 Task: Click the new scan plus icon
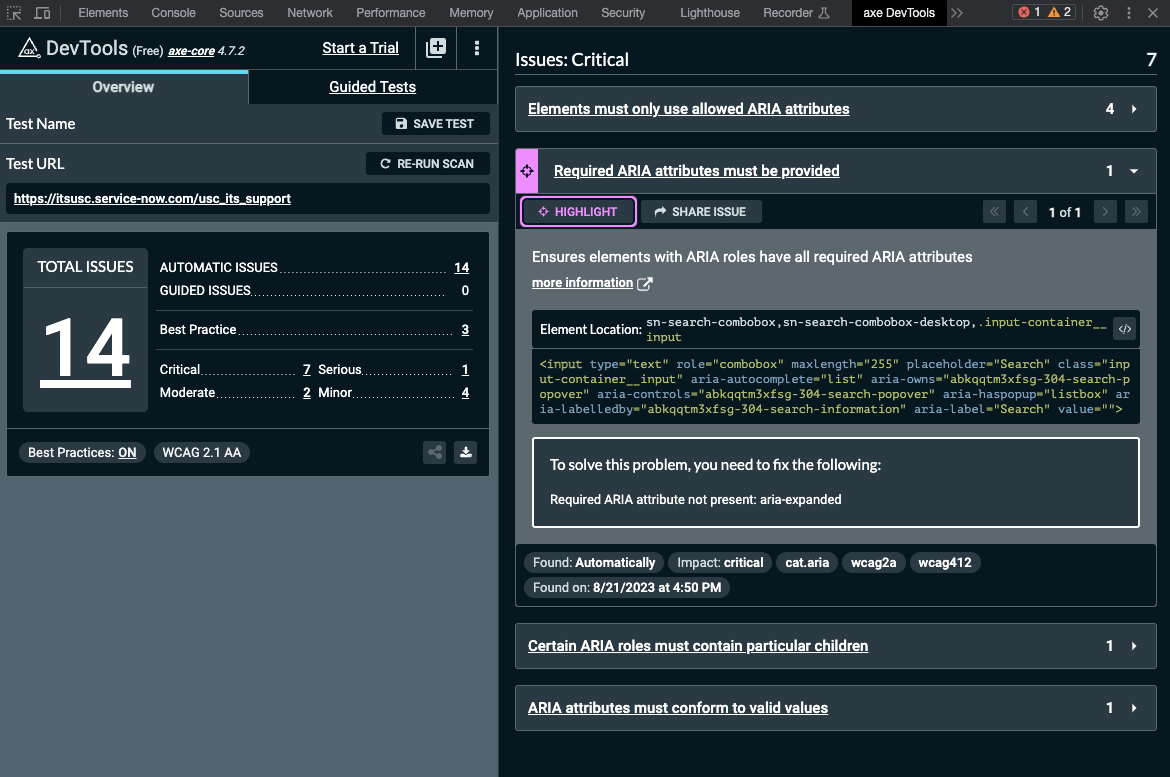point(436,48)
